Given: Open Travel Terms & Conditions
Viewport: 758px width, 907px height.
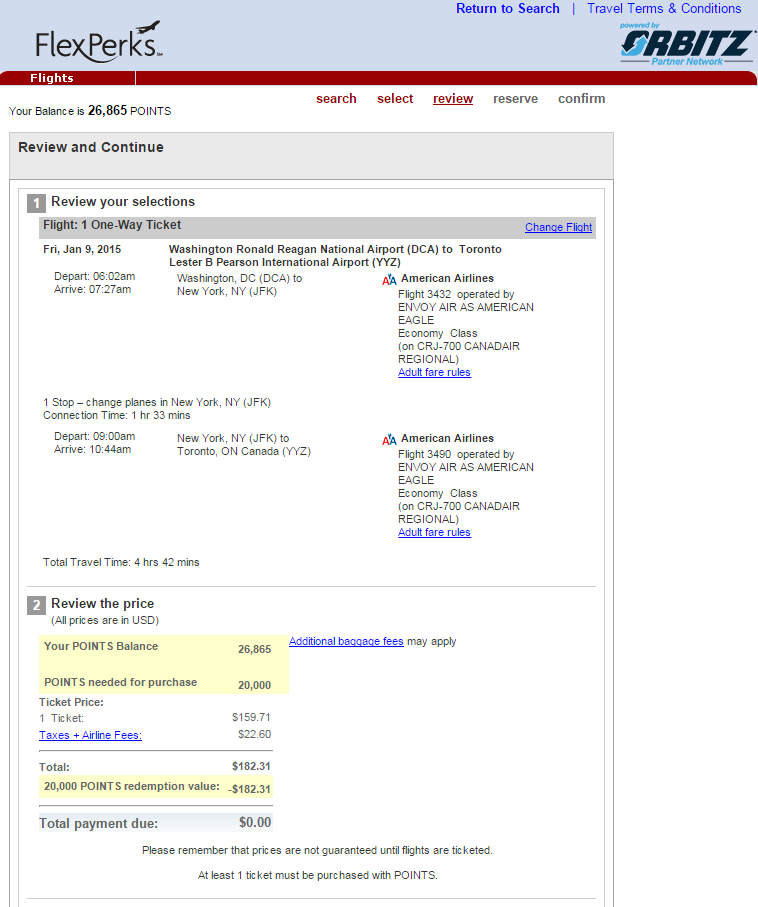Looking at the screenshot, I should click(664, 9).
